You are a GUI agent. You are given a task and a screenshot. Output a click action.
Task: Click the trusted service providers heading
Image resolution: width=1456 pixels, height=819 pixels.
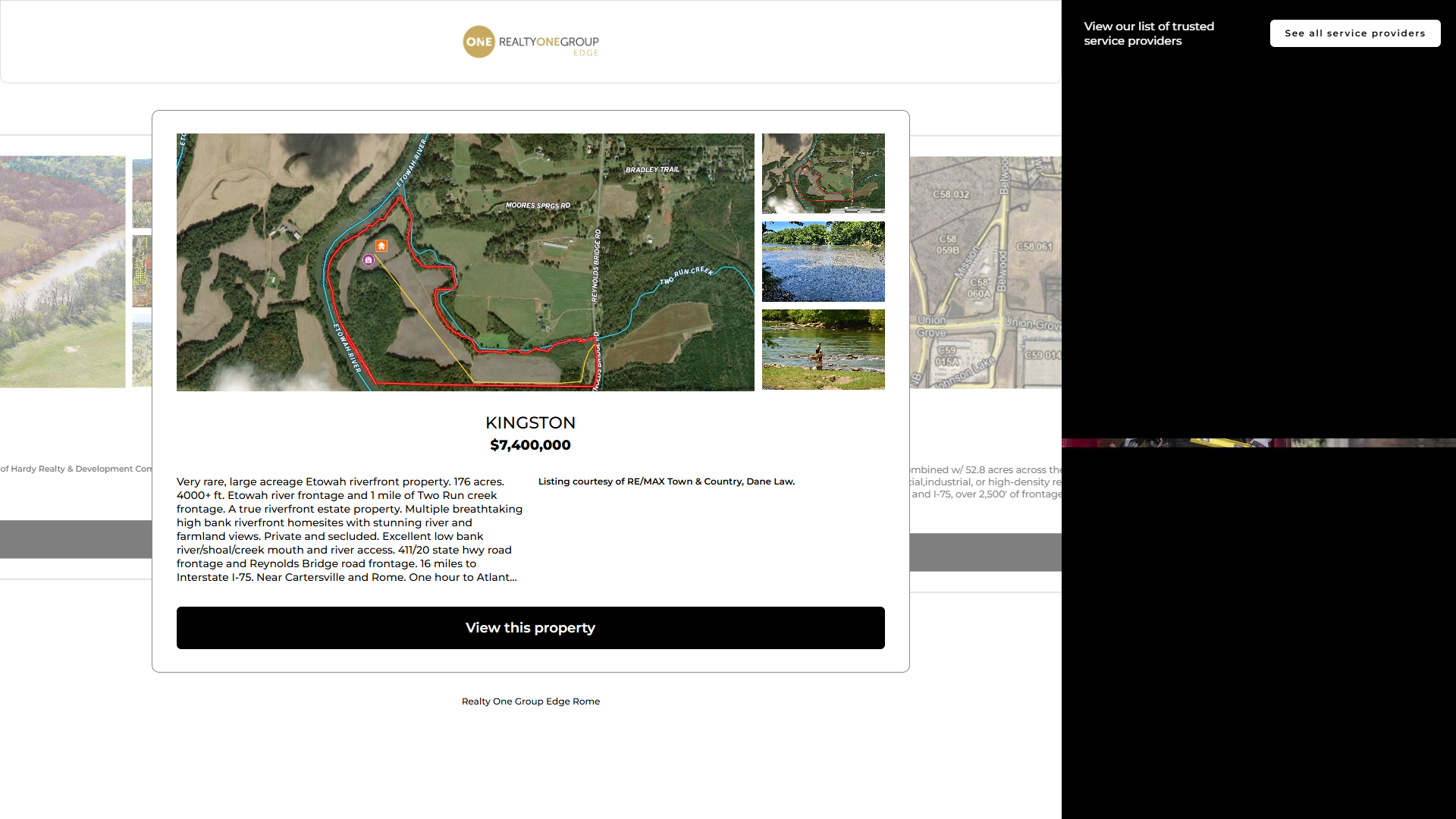pyautogui.click(x=1148, y=33)
